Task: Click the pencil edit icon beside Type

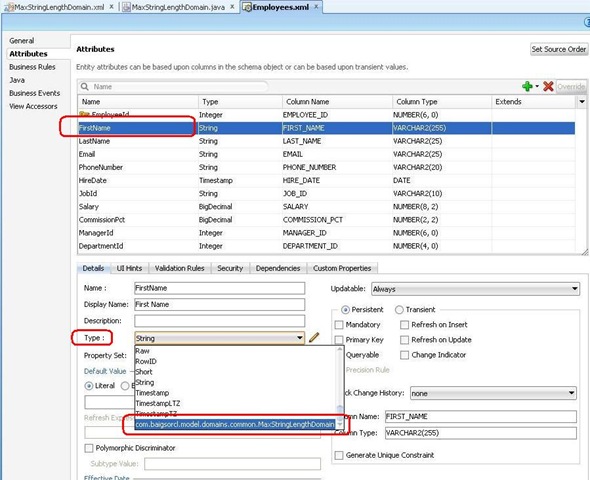Action: [x=314, y=337]
